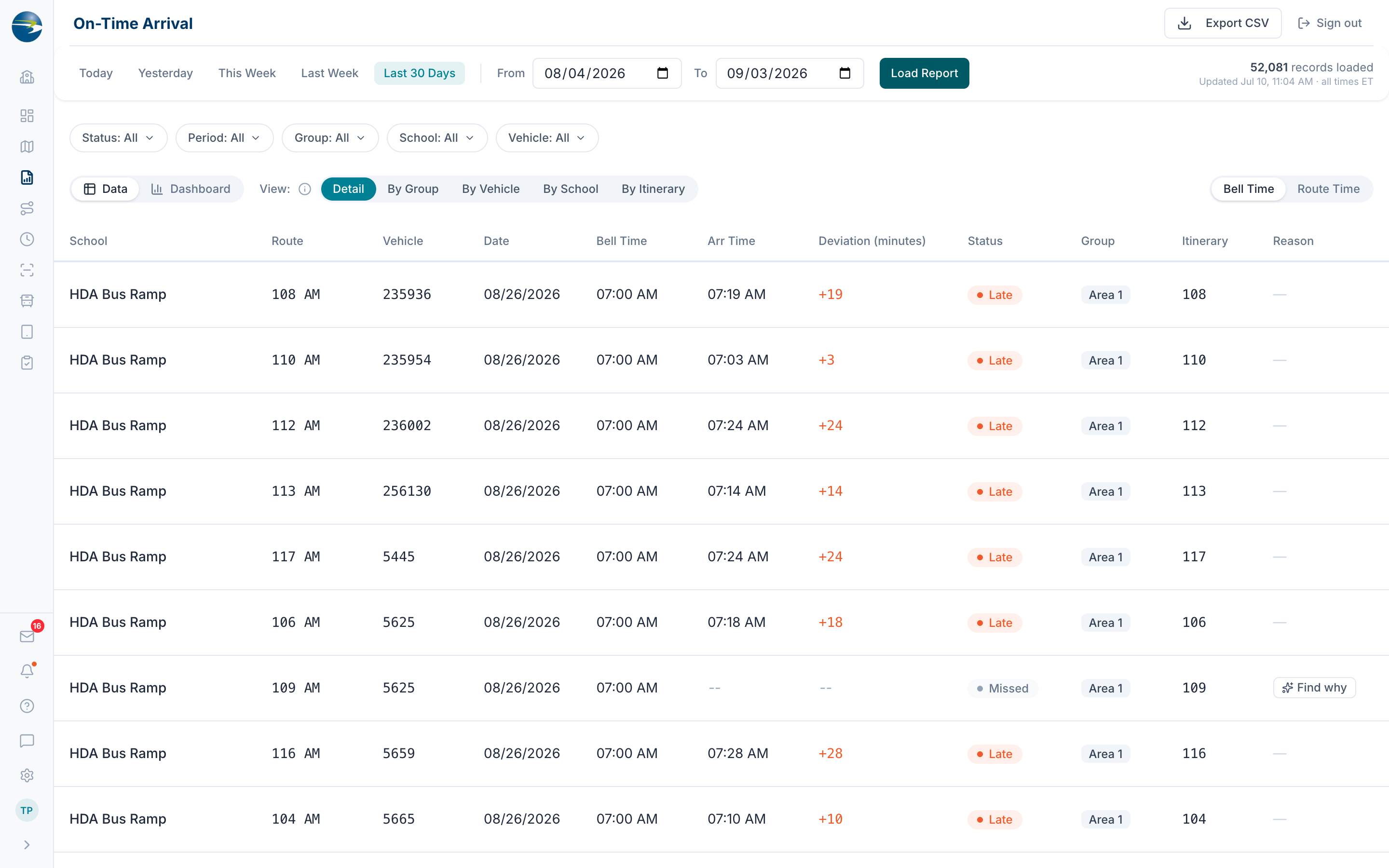
Task: Click Export CSV
Action: pos(1223,23)
